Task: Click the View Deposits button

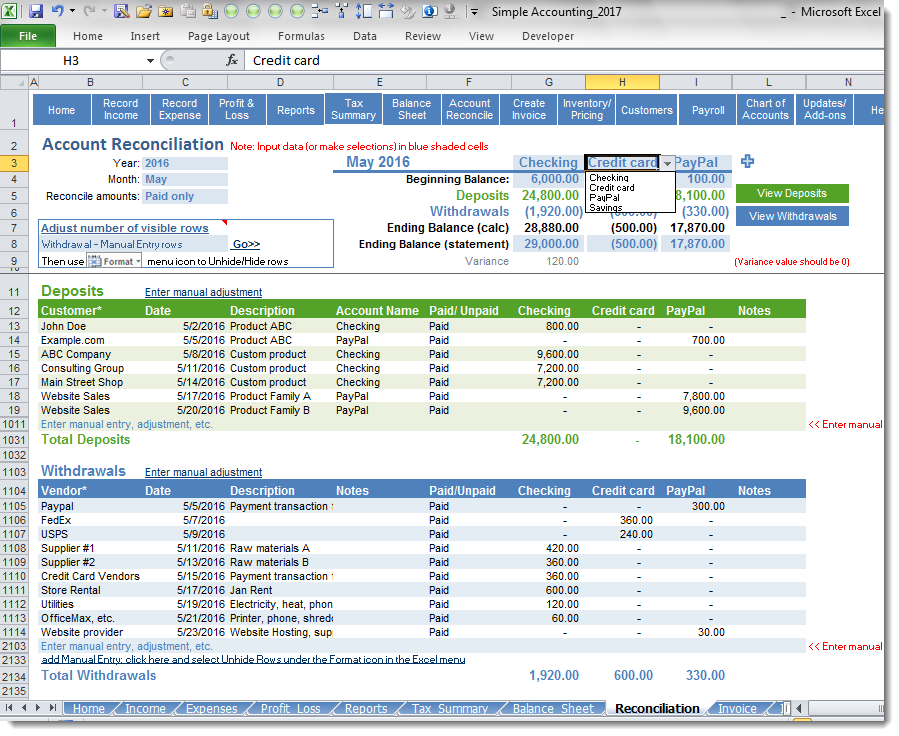Action: [x=792, y=193]
